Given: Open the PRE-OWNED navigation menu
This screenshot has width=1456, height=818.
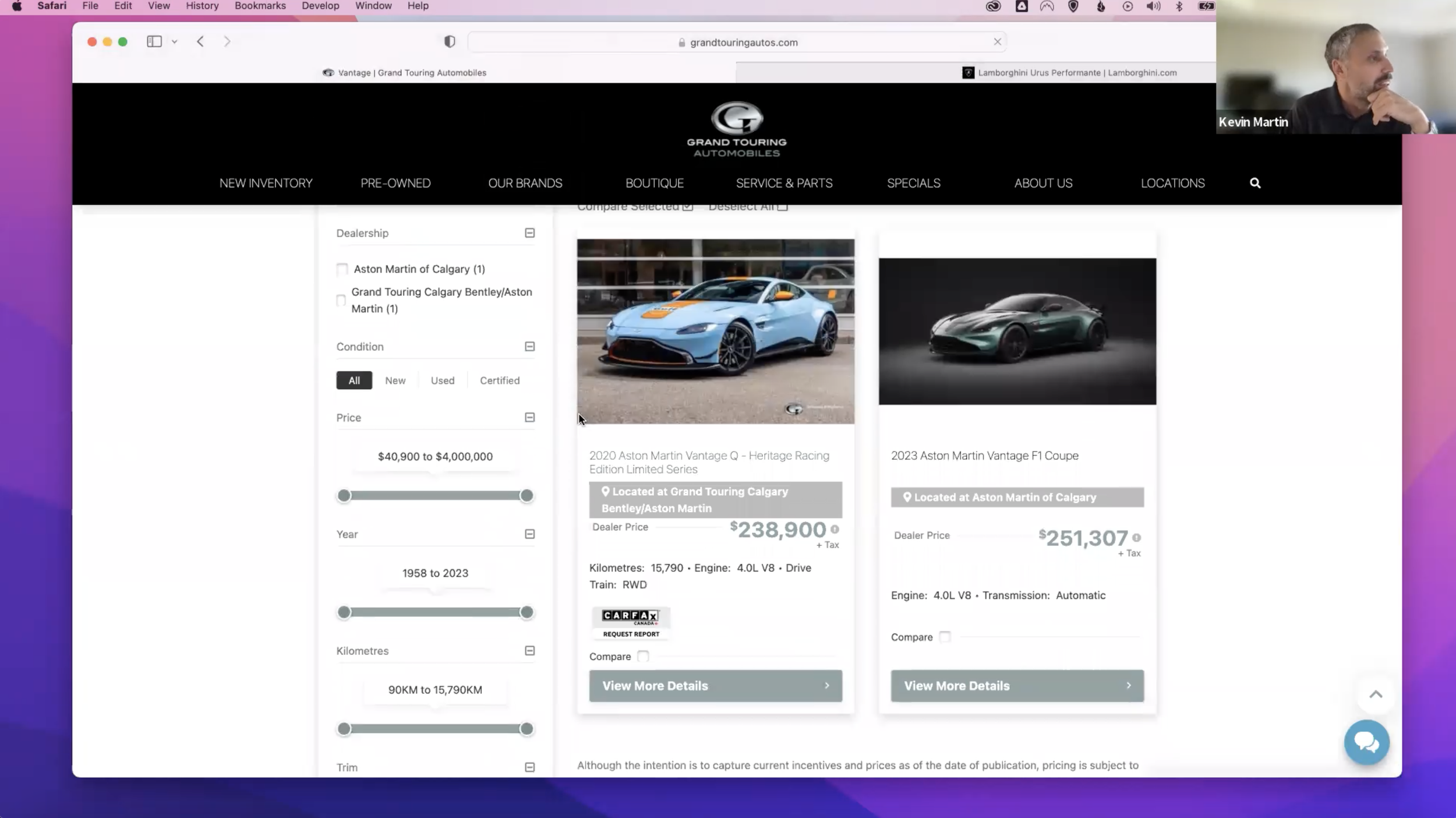Looking at the screenshot, I should (x=395, y=183).
